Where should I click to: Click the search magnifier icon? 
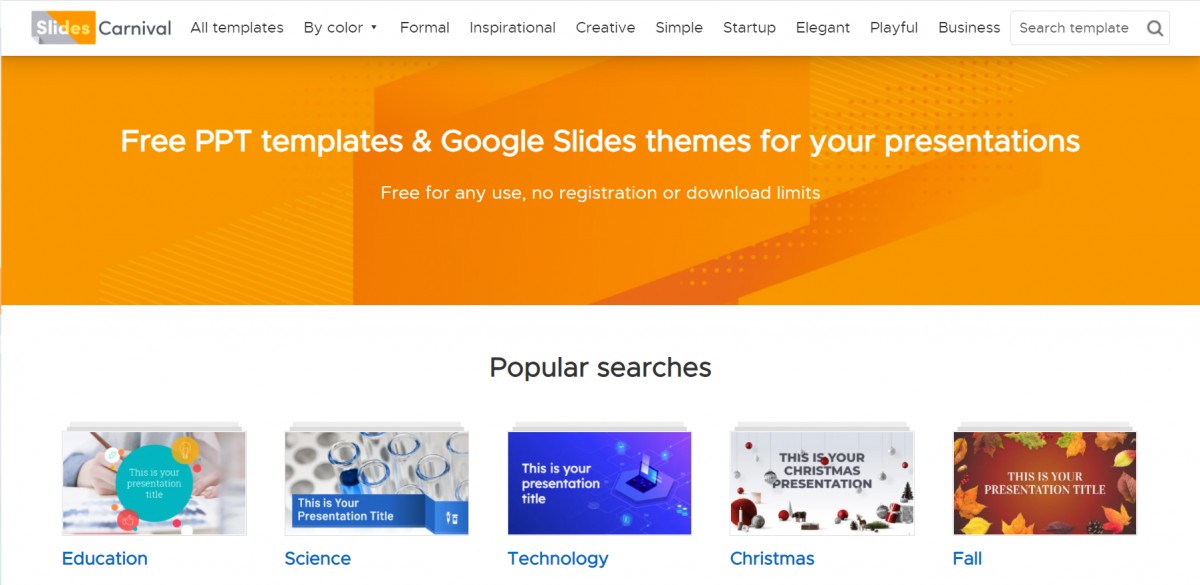click(x=1155, y=28)
